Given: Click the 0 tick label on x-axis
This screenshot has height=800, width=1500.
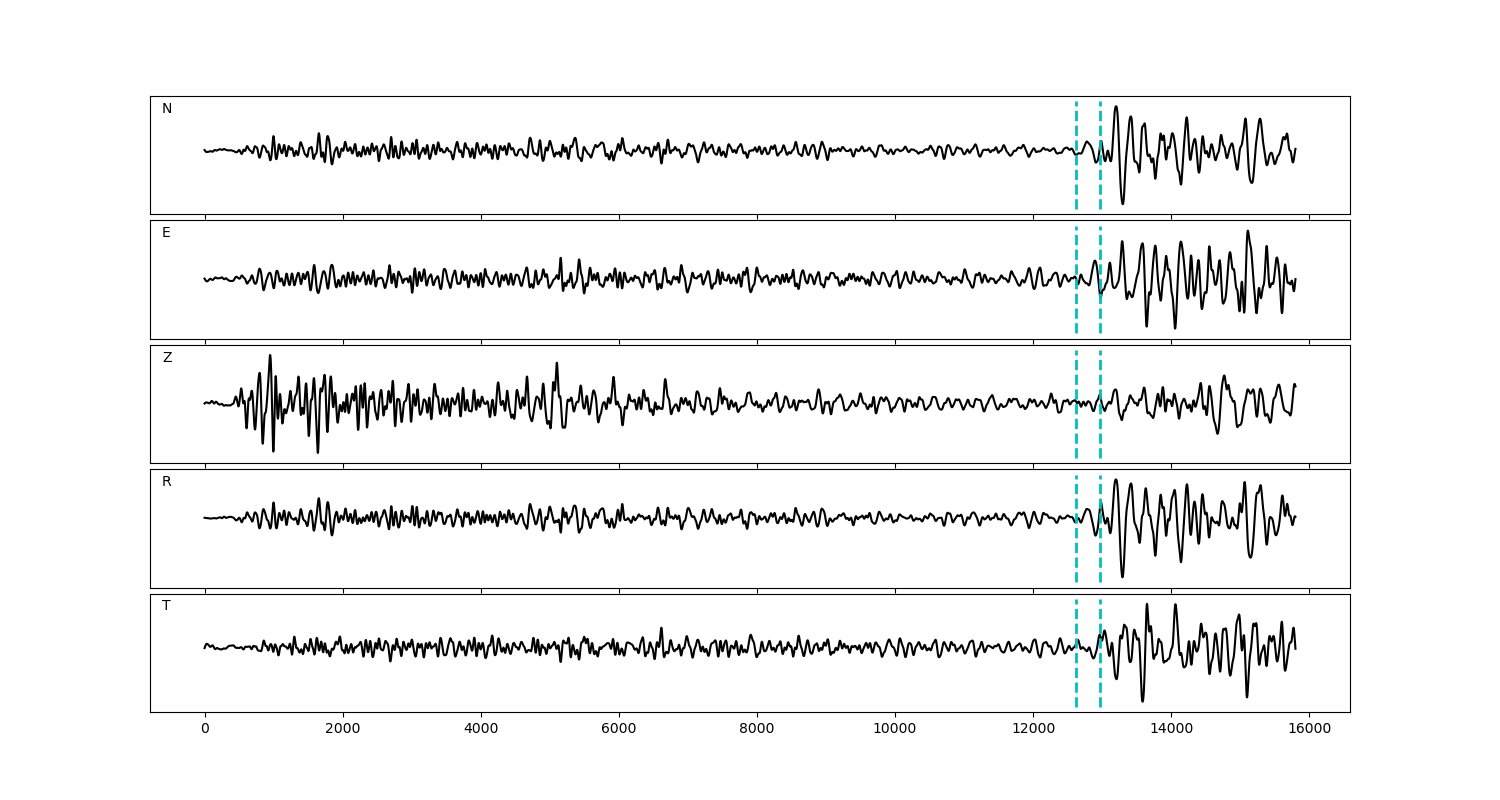Looking at the screenshot, I should pyautogui.click(x=205, y=729).
